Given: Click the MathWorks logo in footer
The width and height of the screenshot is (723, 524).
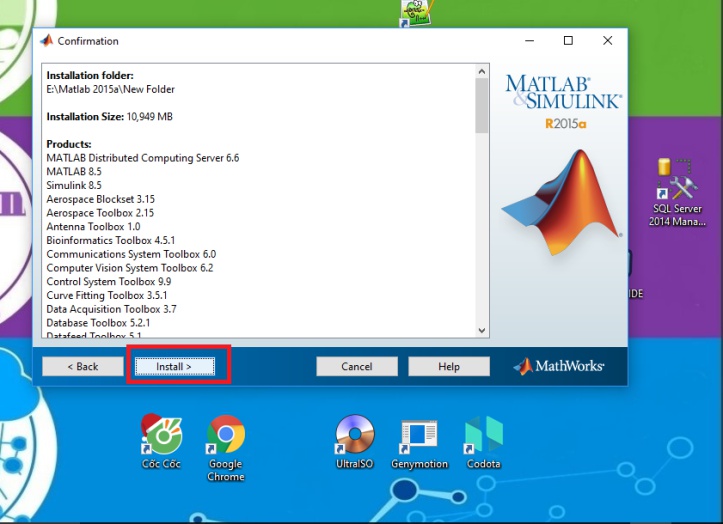Looking at the screenshot, I should coord(559,366).
